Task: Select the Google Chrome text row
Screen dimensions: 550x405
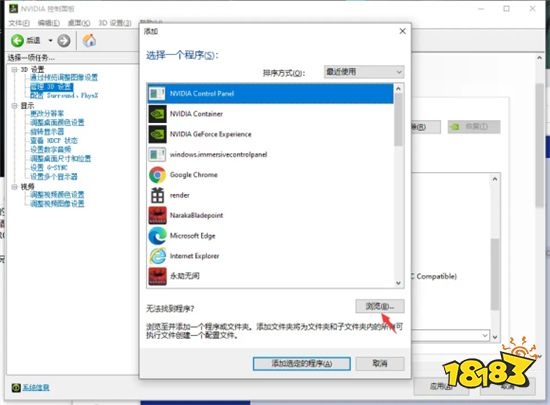Action: pyautogui.click(x=270, y=175)
